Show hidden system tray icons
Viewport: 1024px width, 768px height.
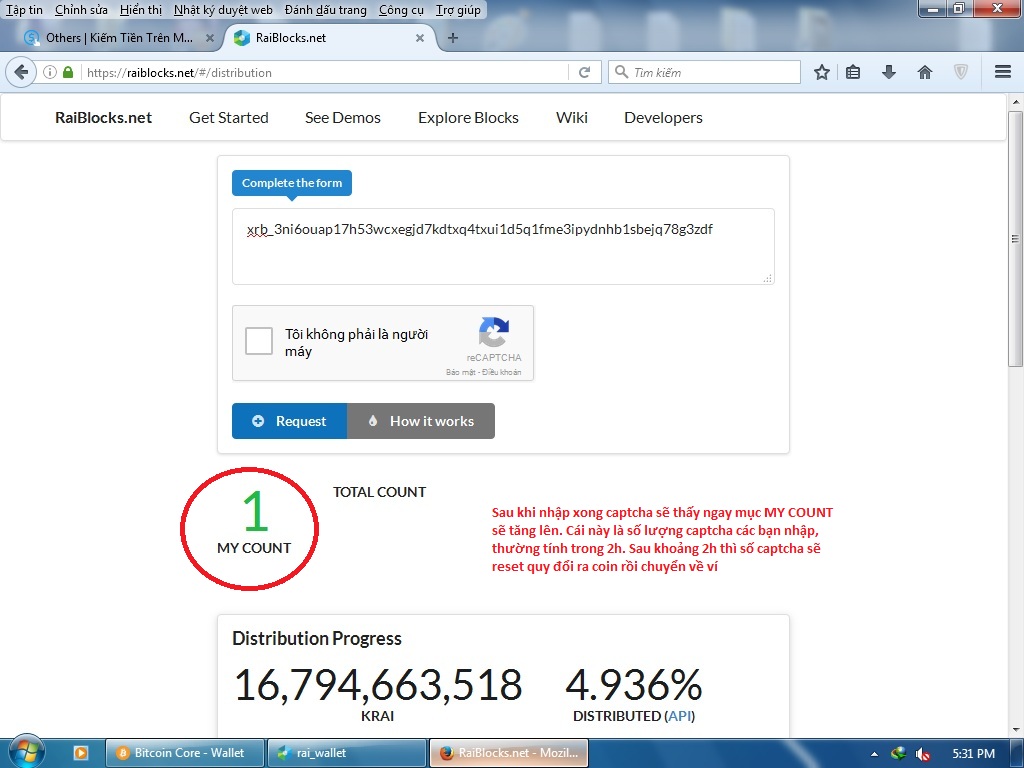point(874,754)
